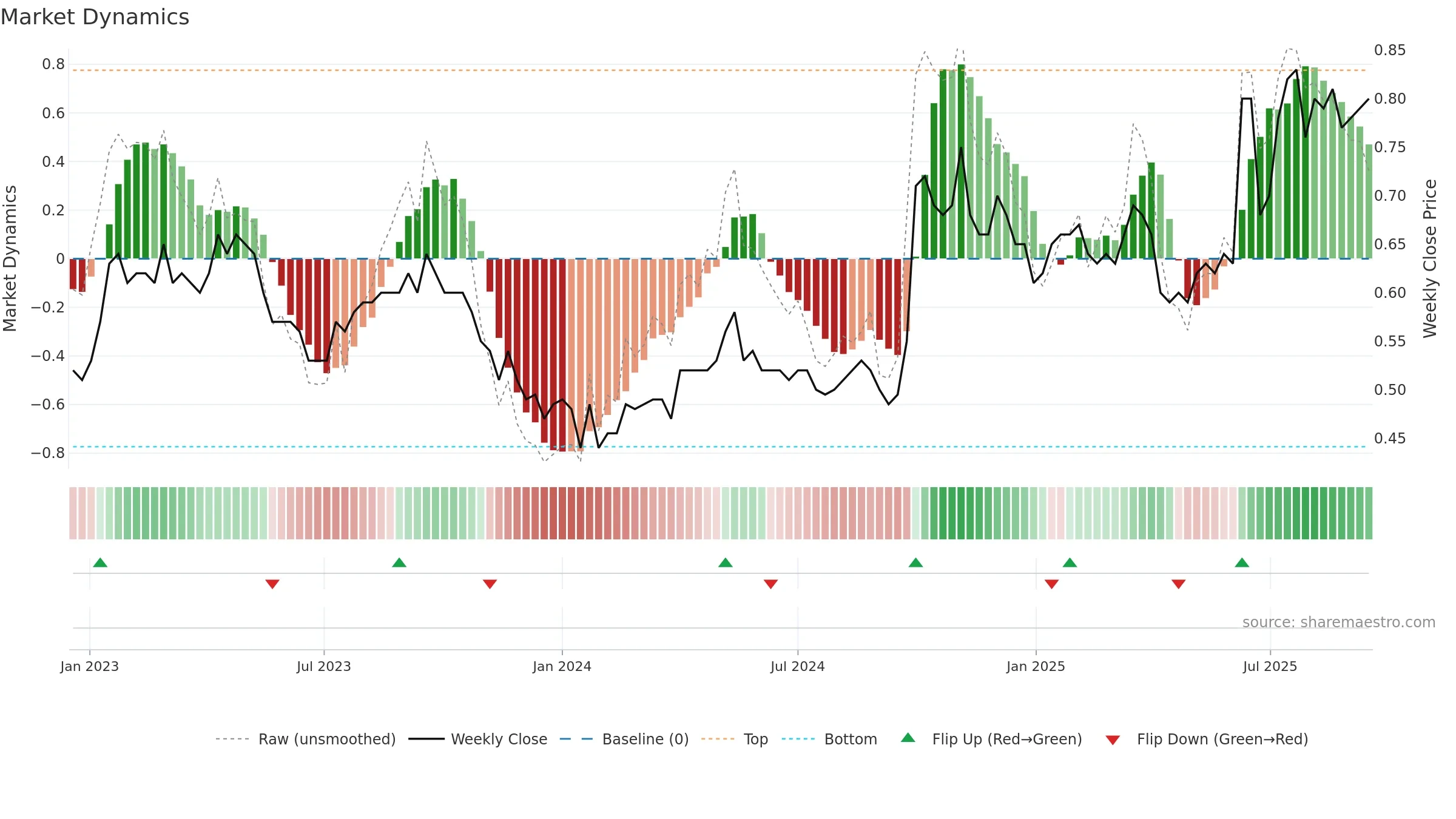
Task: Click the 0.55 tick on the right price axis
Action: (x=1390, y=341)
